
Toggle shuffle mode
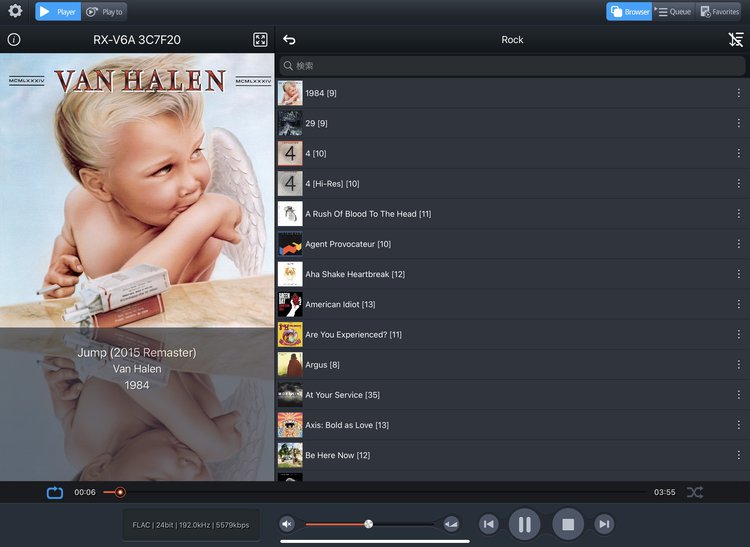coord(695,492)
